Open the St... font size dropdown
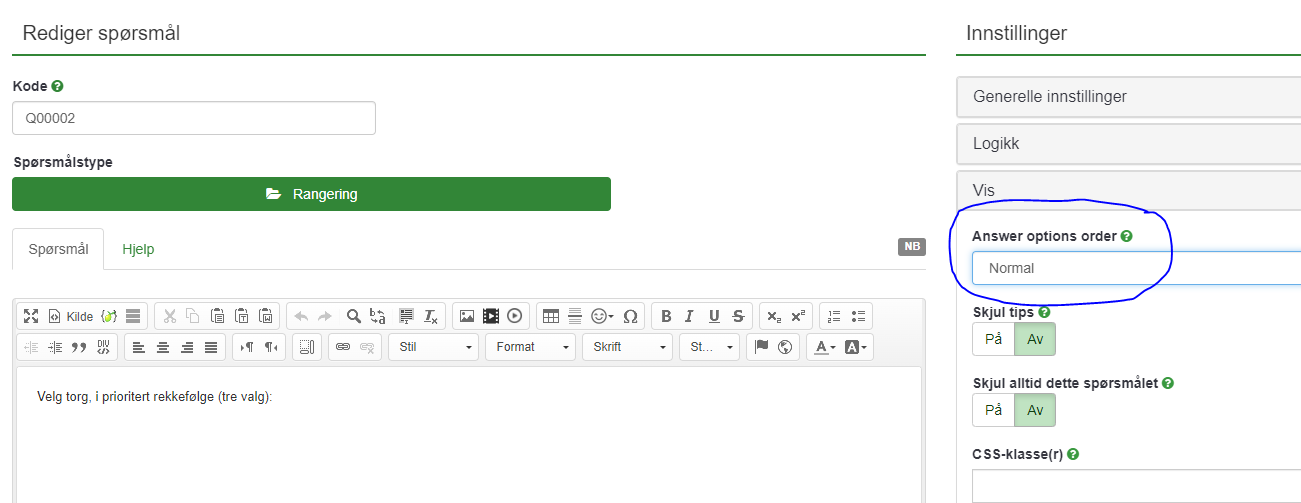The width and height of the screenshot is (1301, 503). [x=709, y=347]
